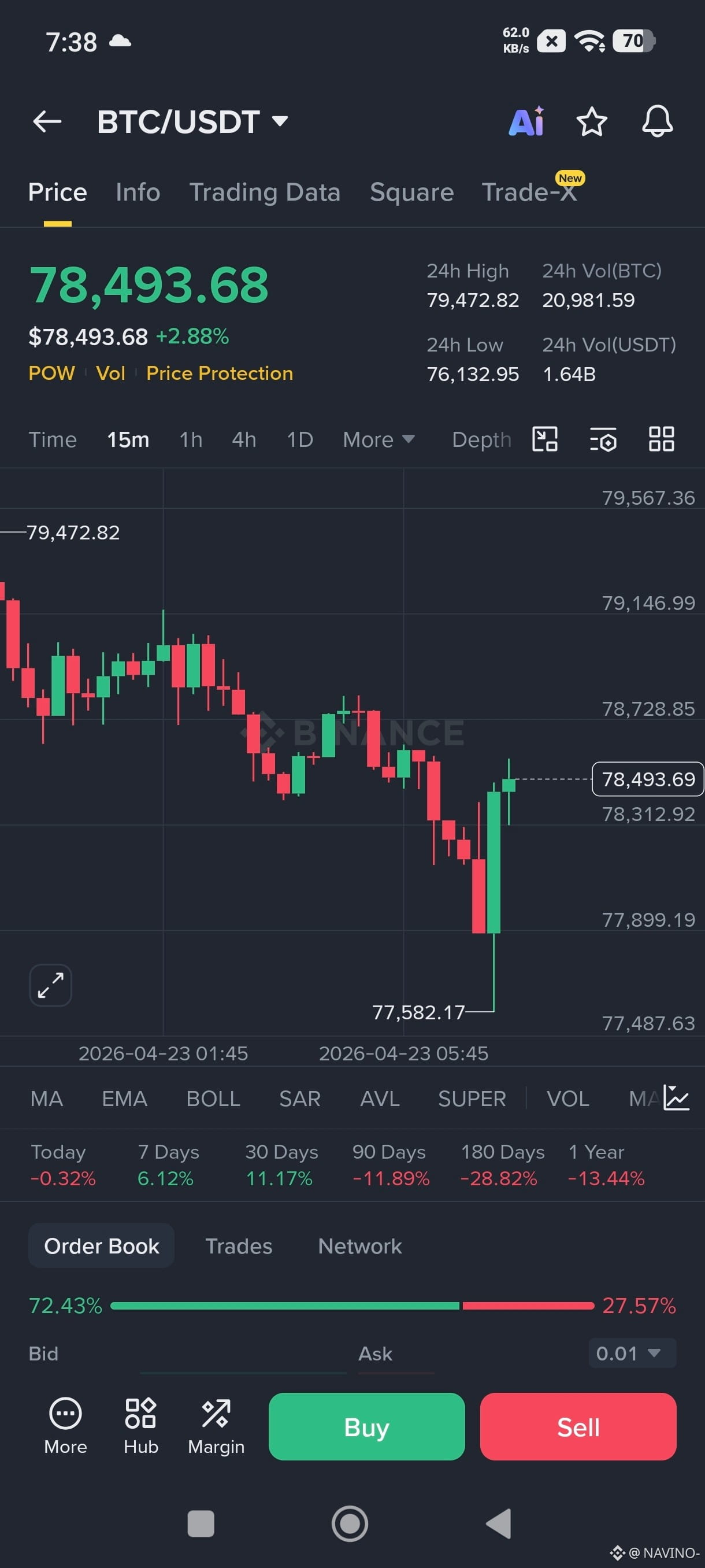Viewport: 705px width, 1568px height.
Task: Open price alert bell icon
Action: pos(658,122)
